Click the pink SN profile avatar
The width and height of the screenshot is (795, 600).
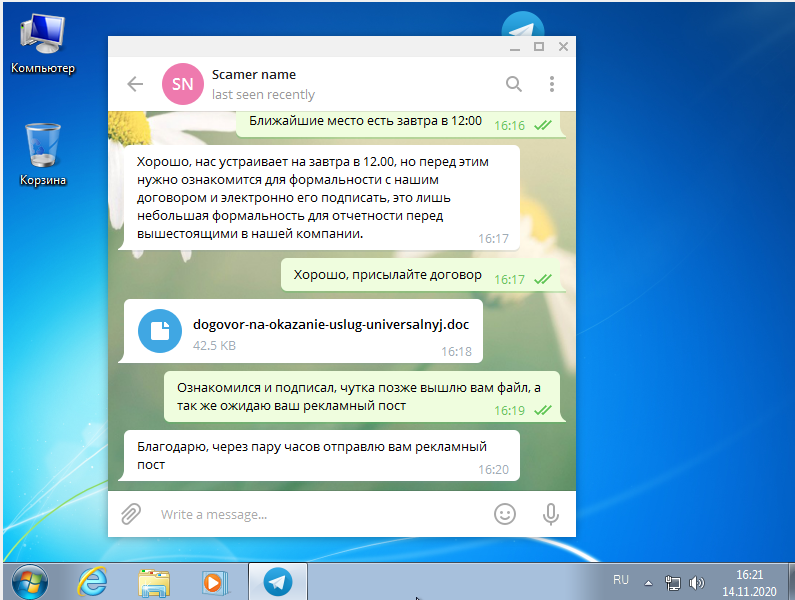coord(183,84)
